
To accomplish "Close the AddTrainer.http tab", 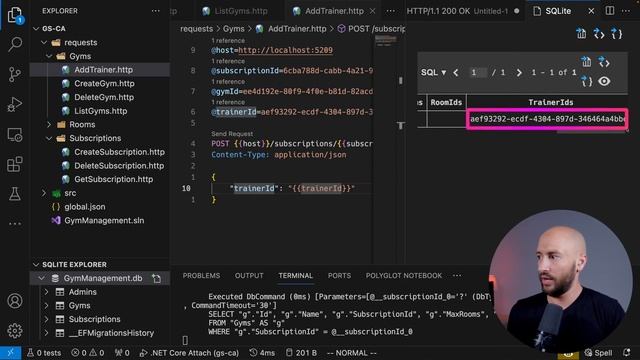I will [x=372, y=11].
